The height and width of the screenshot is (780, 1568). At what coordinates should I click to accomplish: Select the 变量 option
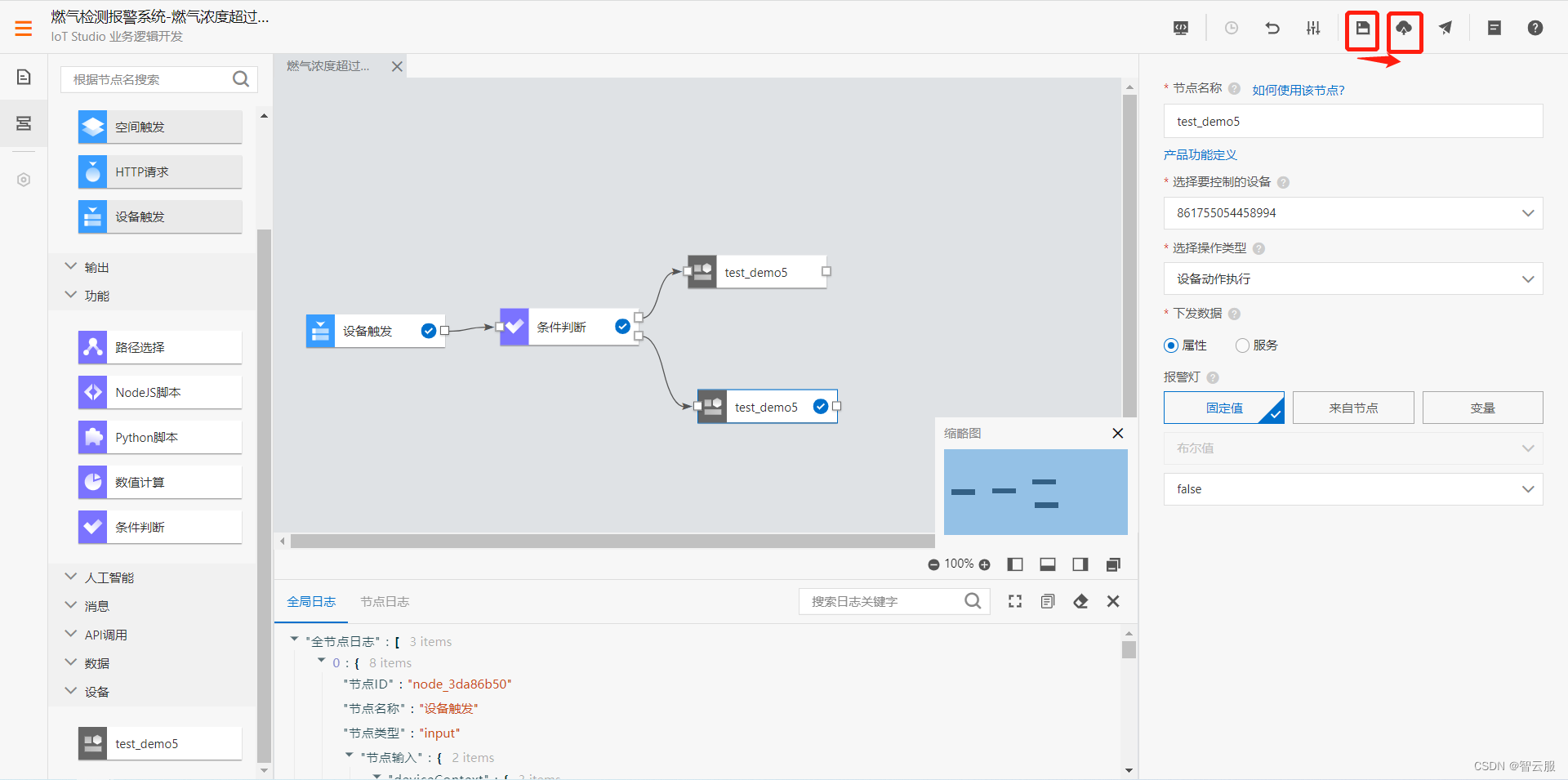pyautogui.click(x=1483, y=408)
